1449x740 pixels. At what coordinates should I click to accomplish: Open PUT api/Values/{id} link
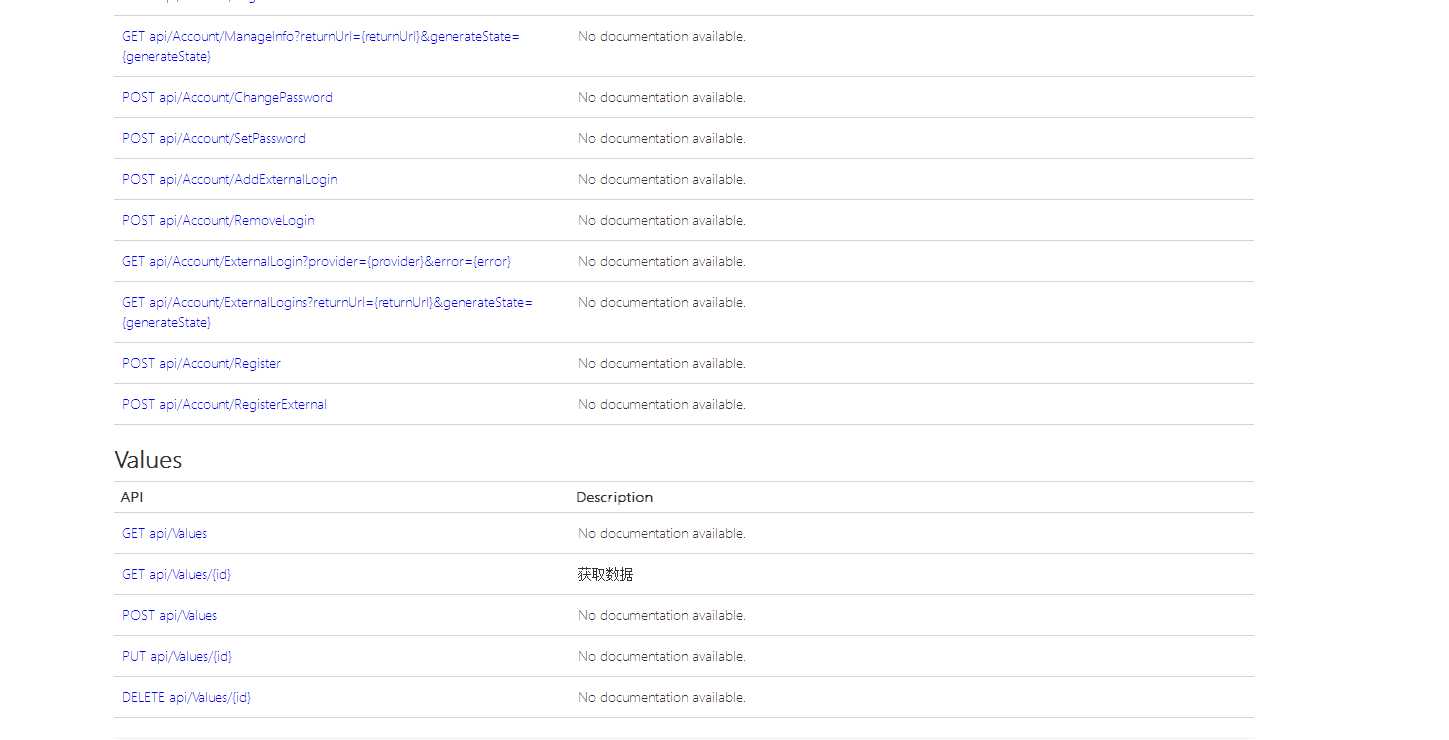point(177,656)
